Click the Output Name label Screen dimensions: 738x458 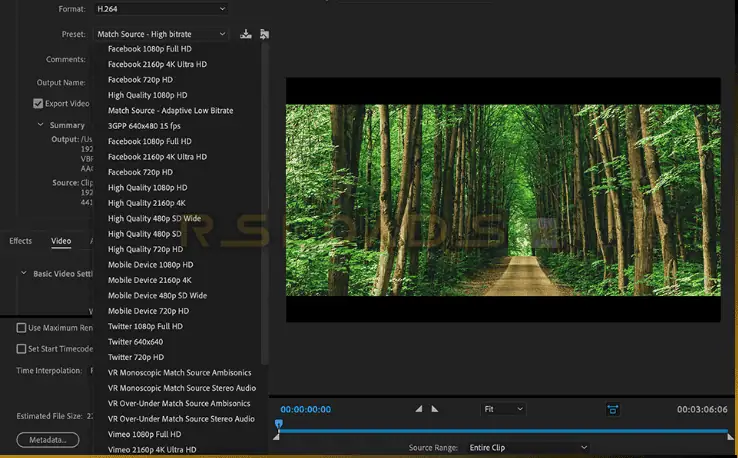click(x=61, y=82)
